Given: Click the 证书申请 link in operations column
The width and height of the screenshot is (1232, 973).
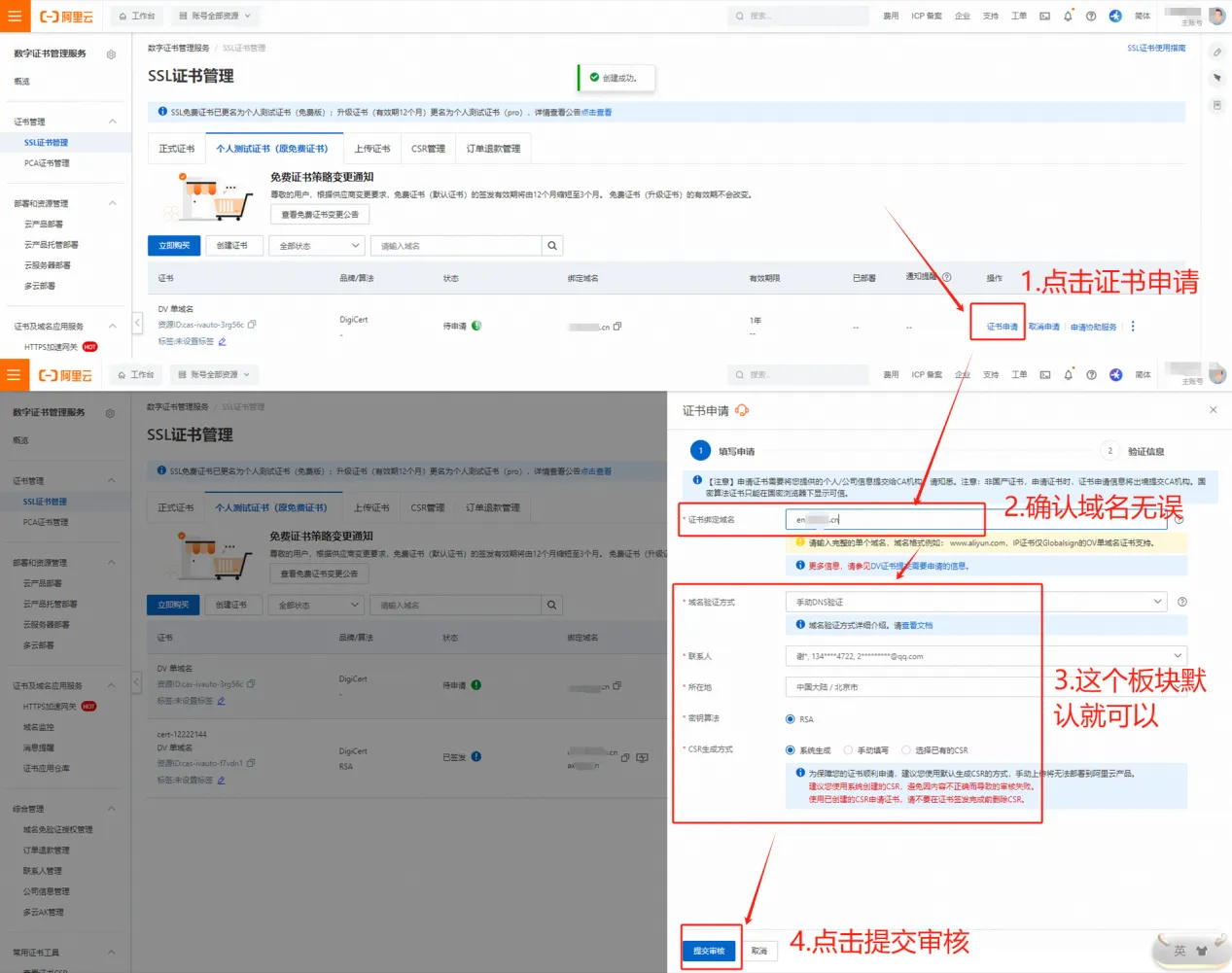Looking at the screenshot, I should tap(1002, 327).
